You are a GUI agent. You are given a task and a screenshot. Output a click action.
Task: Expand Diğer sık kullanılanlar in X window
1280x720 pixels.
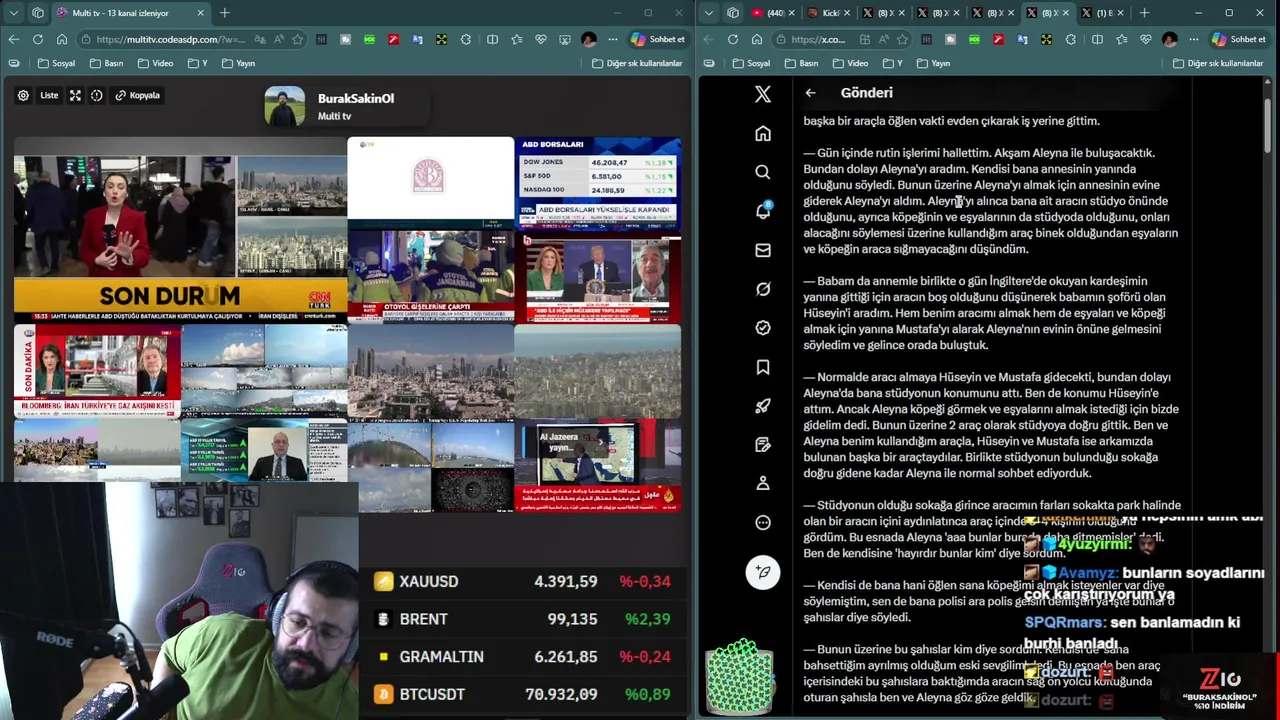[1217, 63]
